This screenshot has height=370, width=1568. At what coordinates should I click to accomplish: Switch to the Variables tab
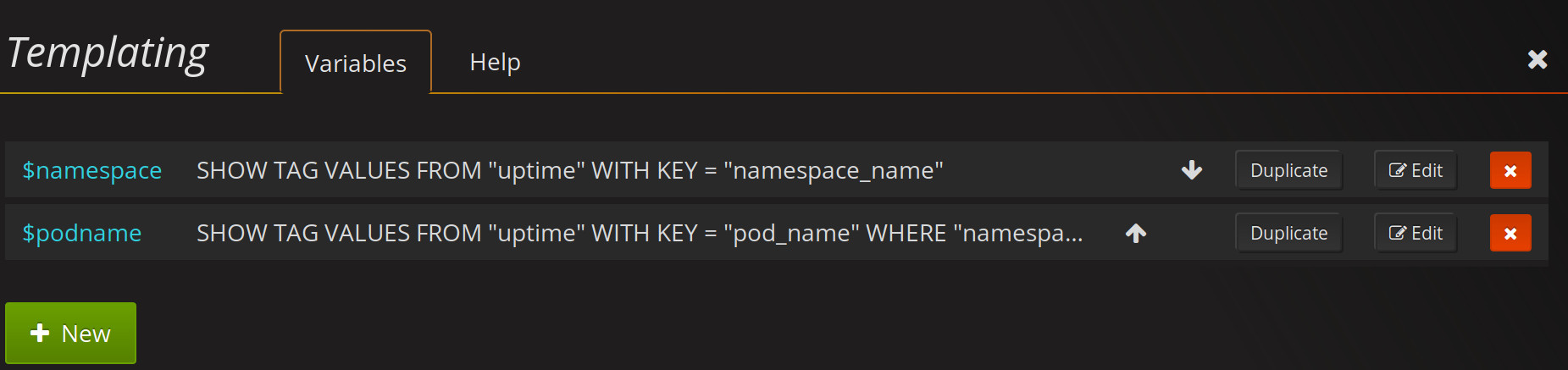click(x=356, y=63)
